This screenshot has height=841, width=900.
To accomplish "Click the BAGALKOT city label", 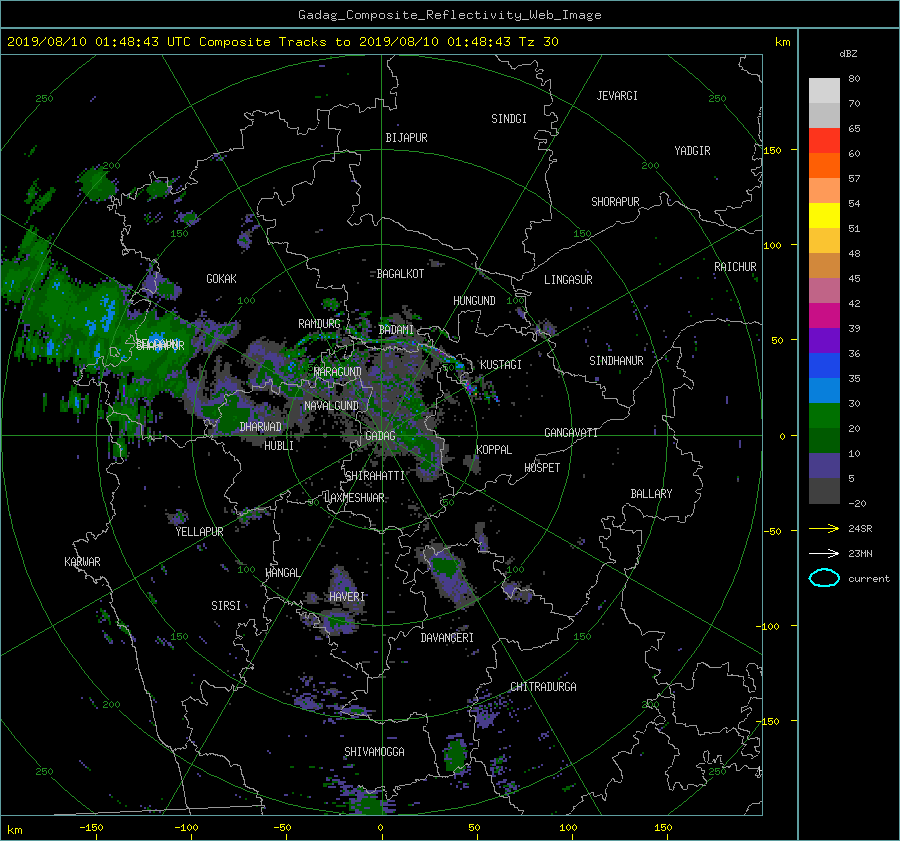I will coord(400,274).
